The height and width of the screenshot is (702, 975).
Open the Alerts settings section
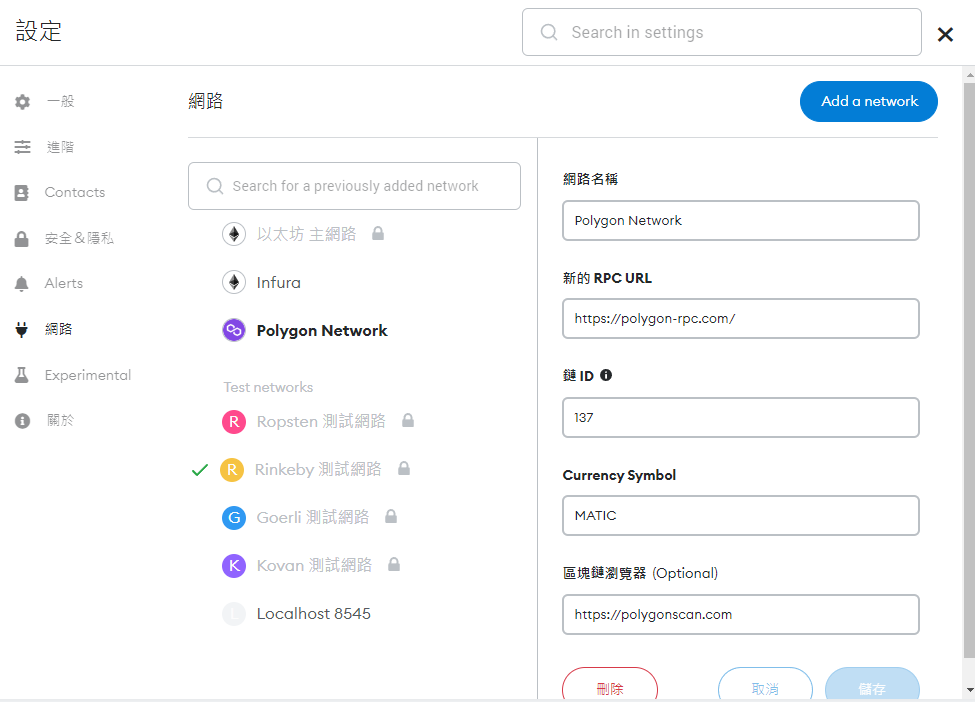63,284
